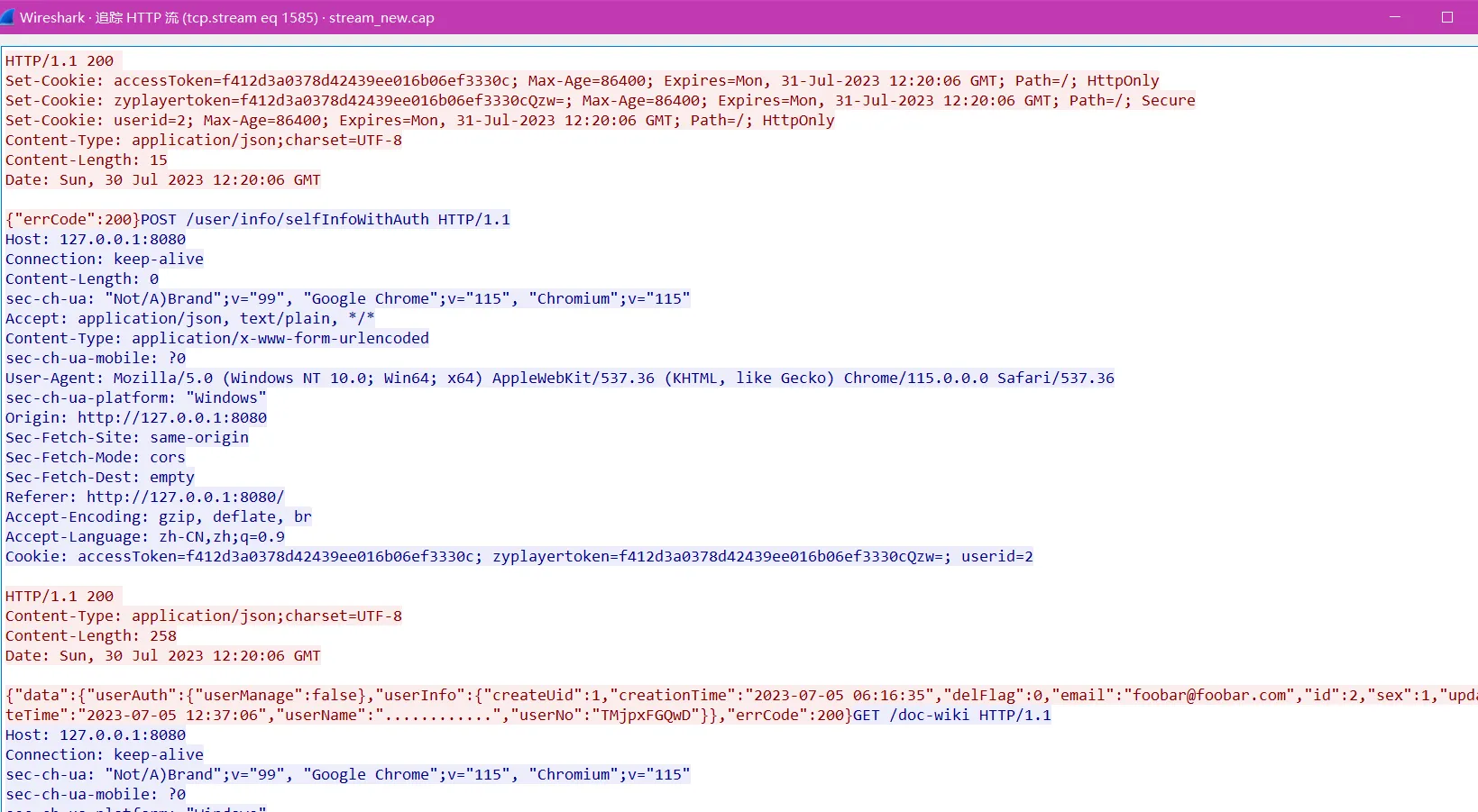
Task: Click the window title bar text
Action: tap(226, 18)
